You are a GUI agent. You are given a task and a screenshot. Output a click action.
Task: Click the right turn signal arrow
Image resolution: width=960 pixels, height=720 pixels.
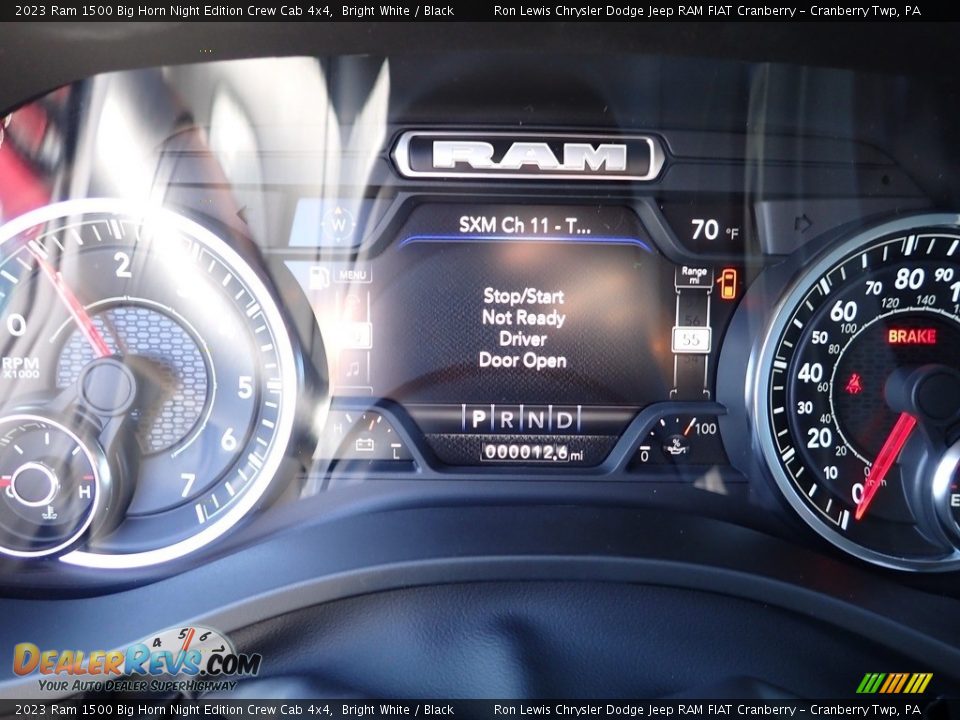(x=803, y=223)
